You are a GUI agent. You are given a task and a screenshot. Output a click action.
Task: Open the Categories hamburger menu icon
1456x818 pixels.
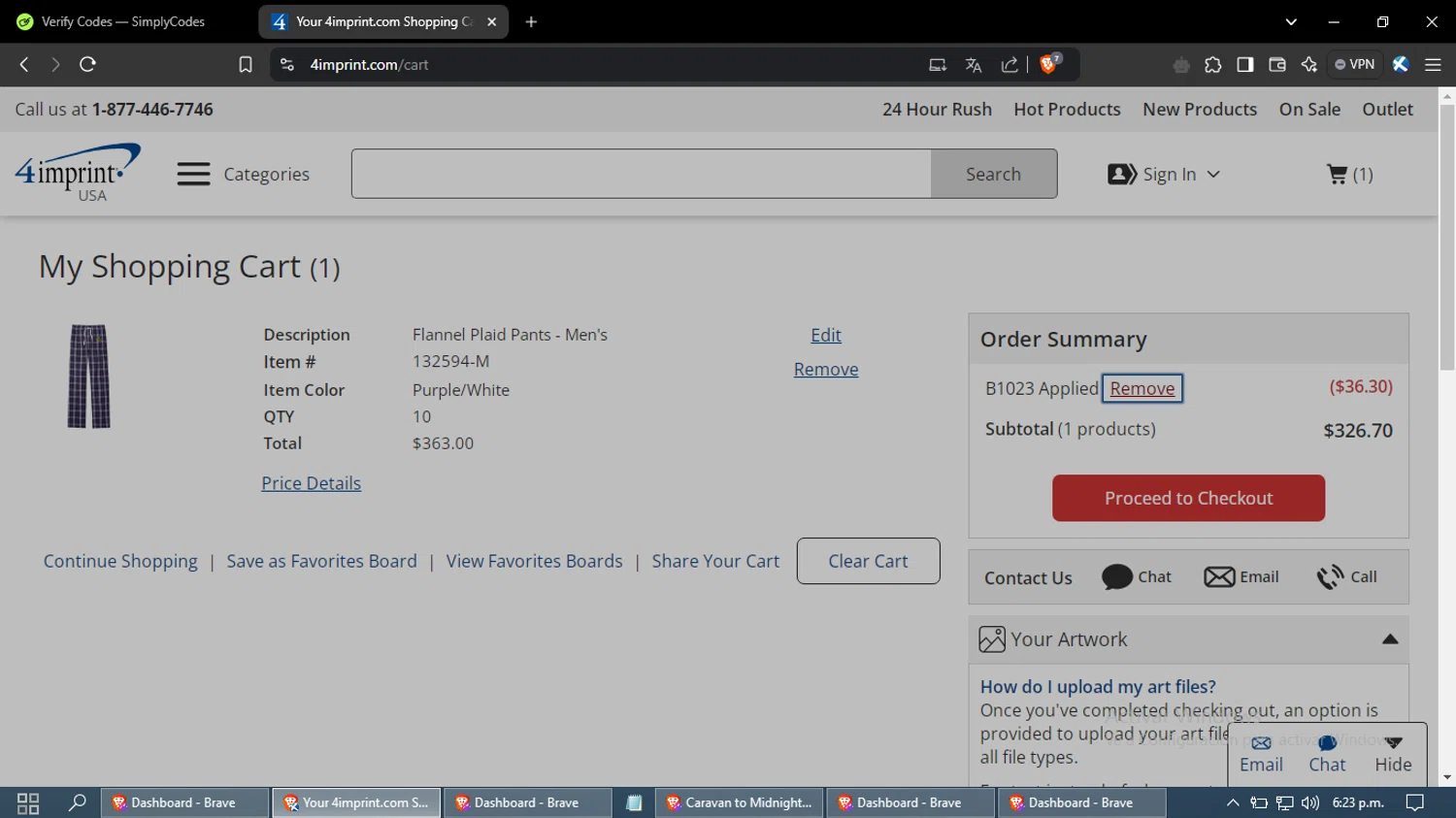tap(193, 175)
